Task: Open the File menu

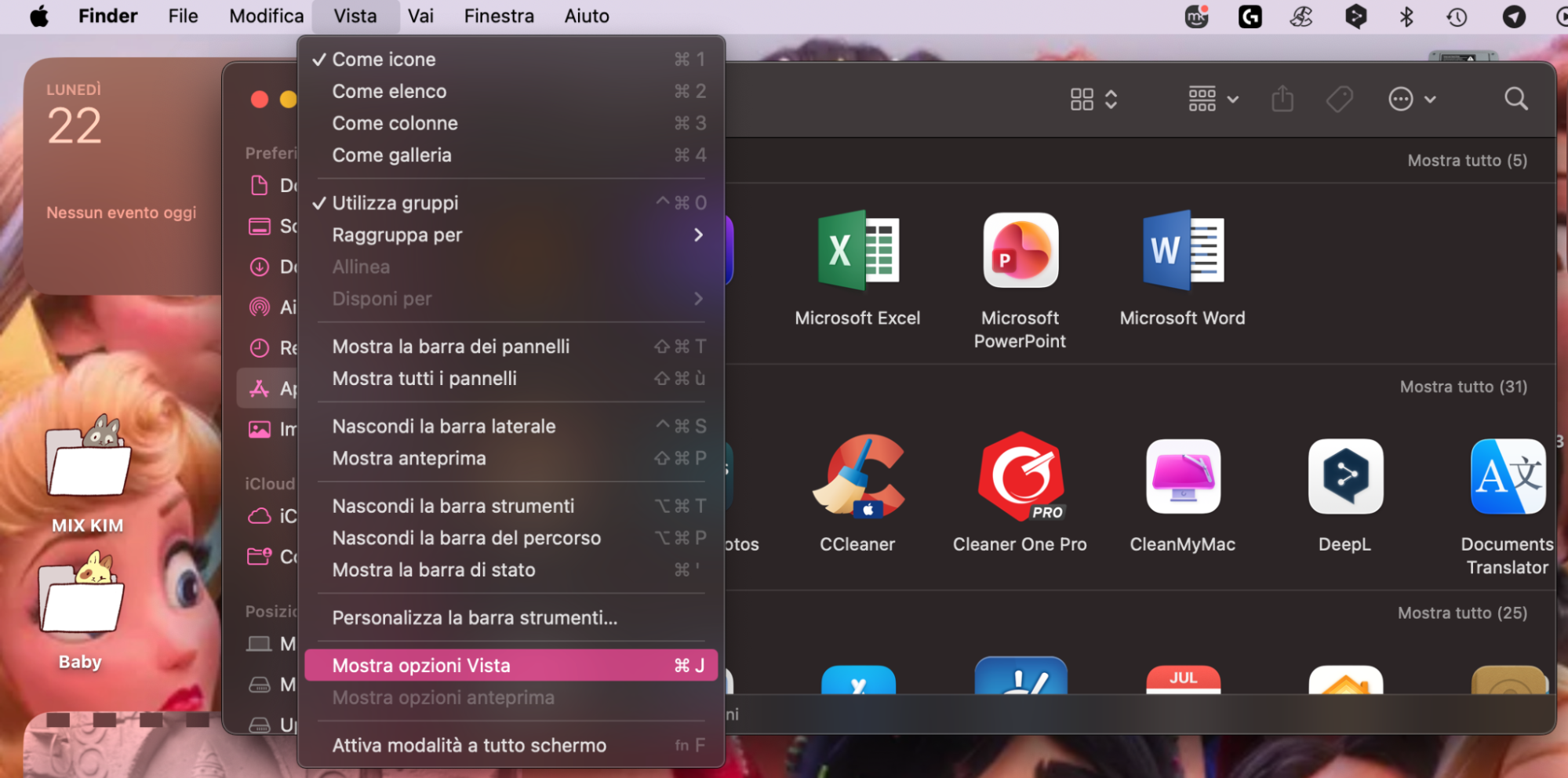Action: (183, 16)
